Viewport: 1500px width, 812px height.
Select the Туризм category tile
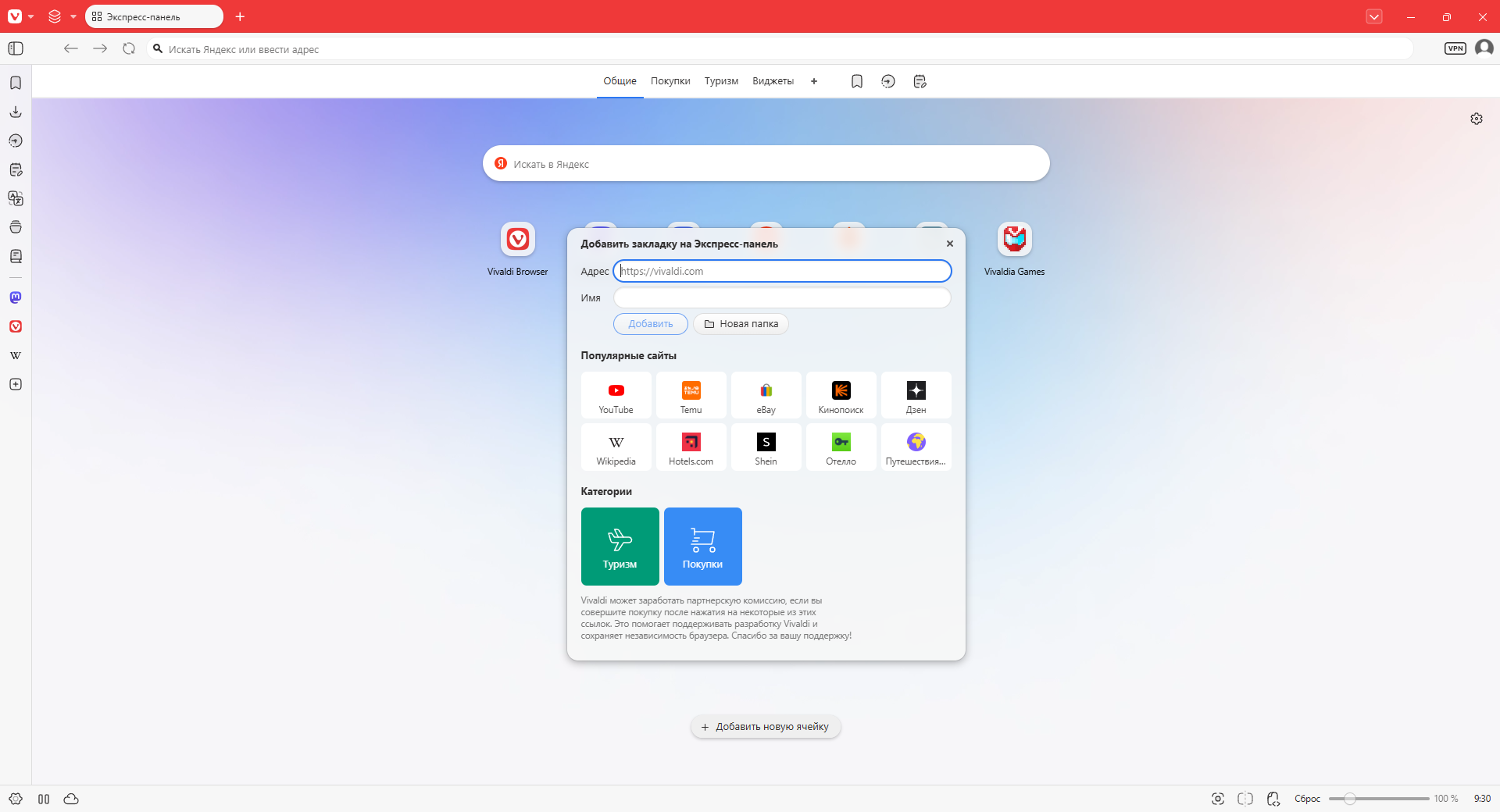[620, 547]
